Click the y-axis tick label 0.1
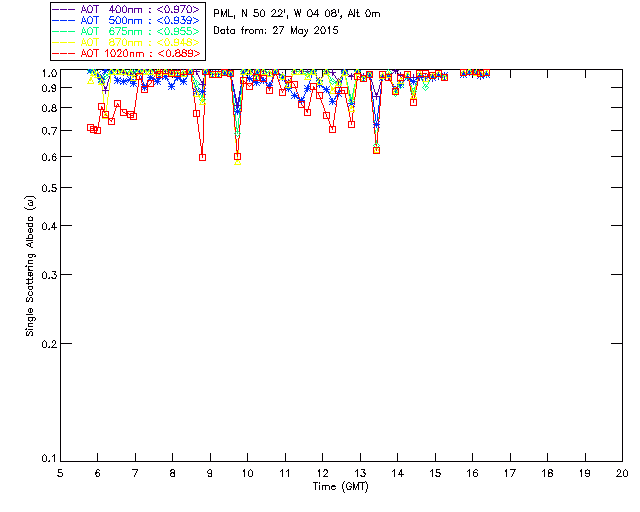The height and width of the screenshot is (512, 640). click(49, 459)
